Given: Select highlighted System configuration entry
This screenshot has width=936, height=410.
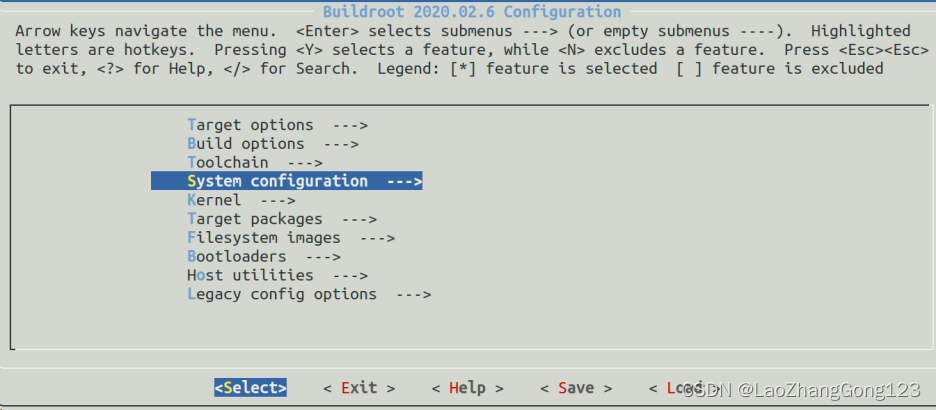Looking at the screenshot, I should [287, 181].
